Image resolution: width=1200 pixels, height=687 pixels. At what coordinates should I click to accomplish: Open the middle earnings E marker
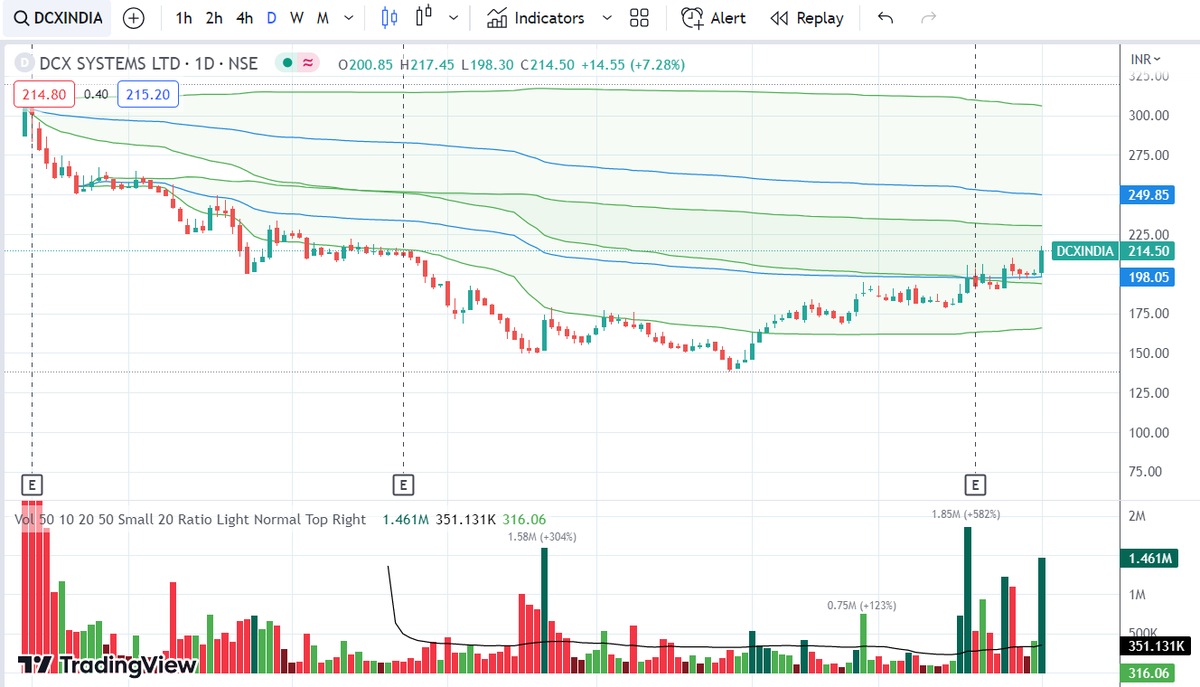click(403, 485)
